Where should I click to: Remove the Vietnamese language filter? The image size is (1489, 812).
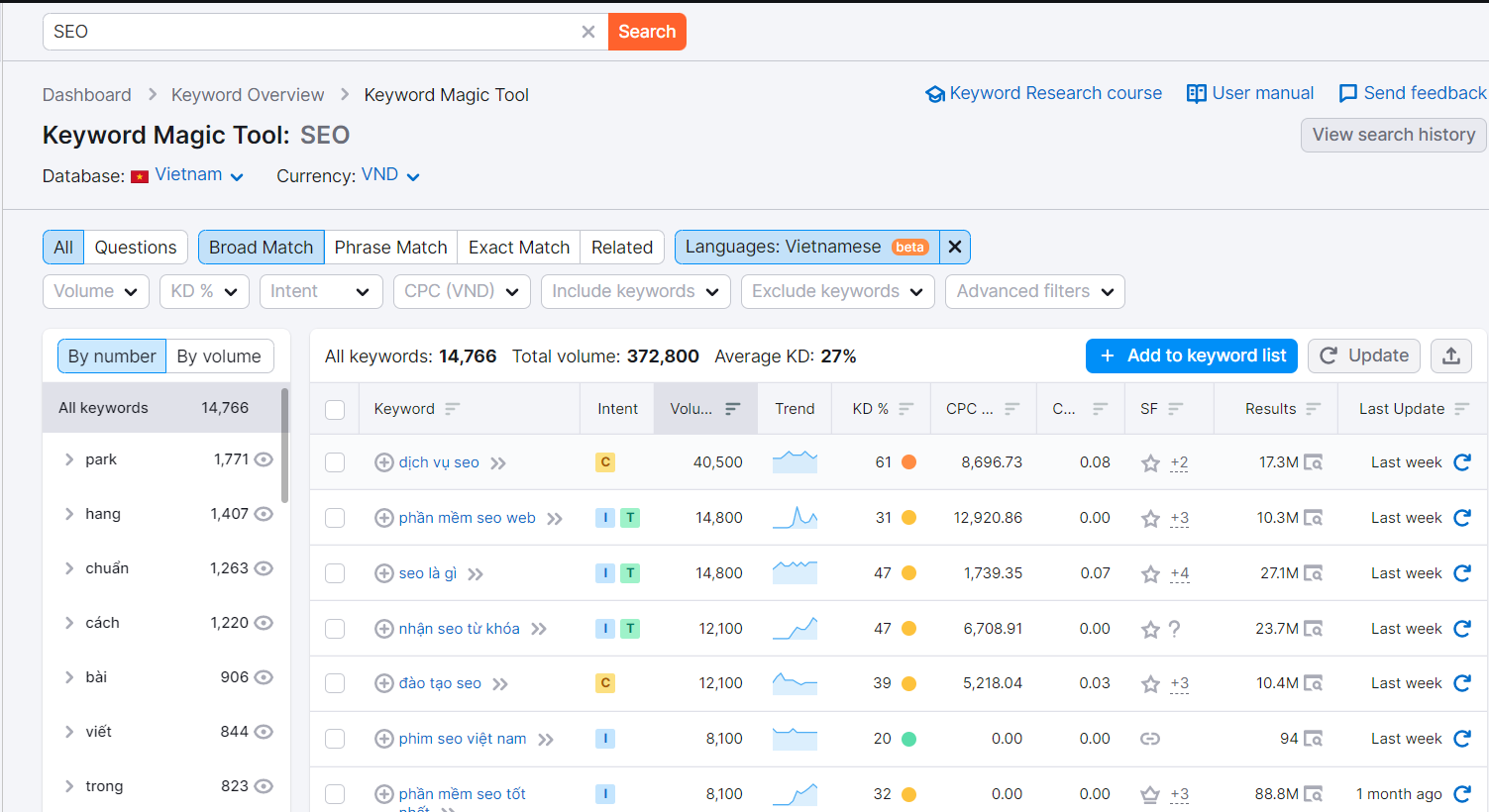954,247
